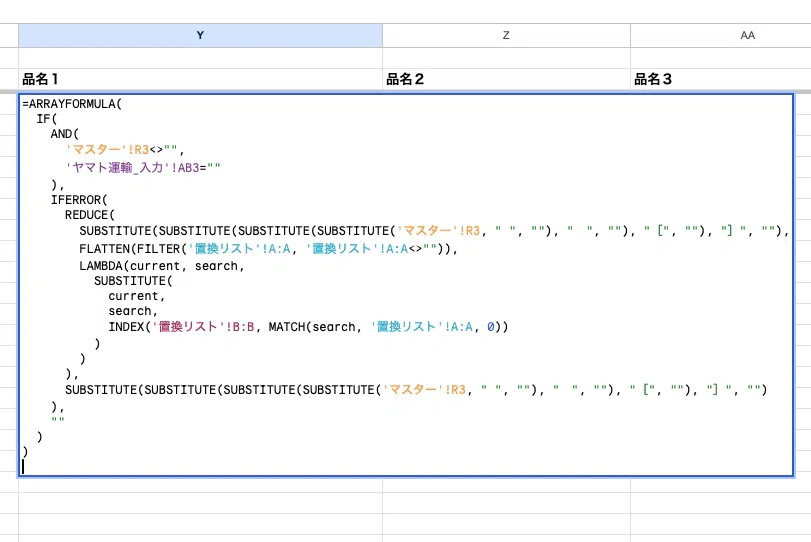Click the FLATTEN(FILTER( text in formula

pos(133,249)
